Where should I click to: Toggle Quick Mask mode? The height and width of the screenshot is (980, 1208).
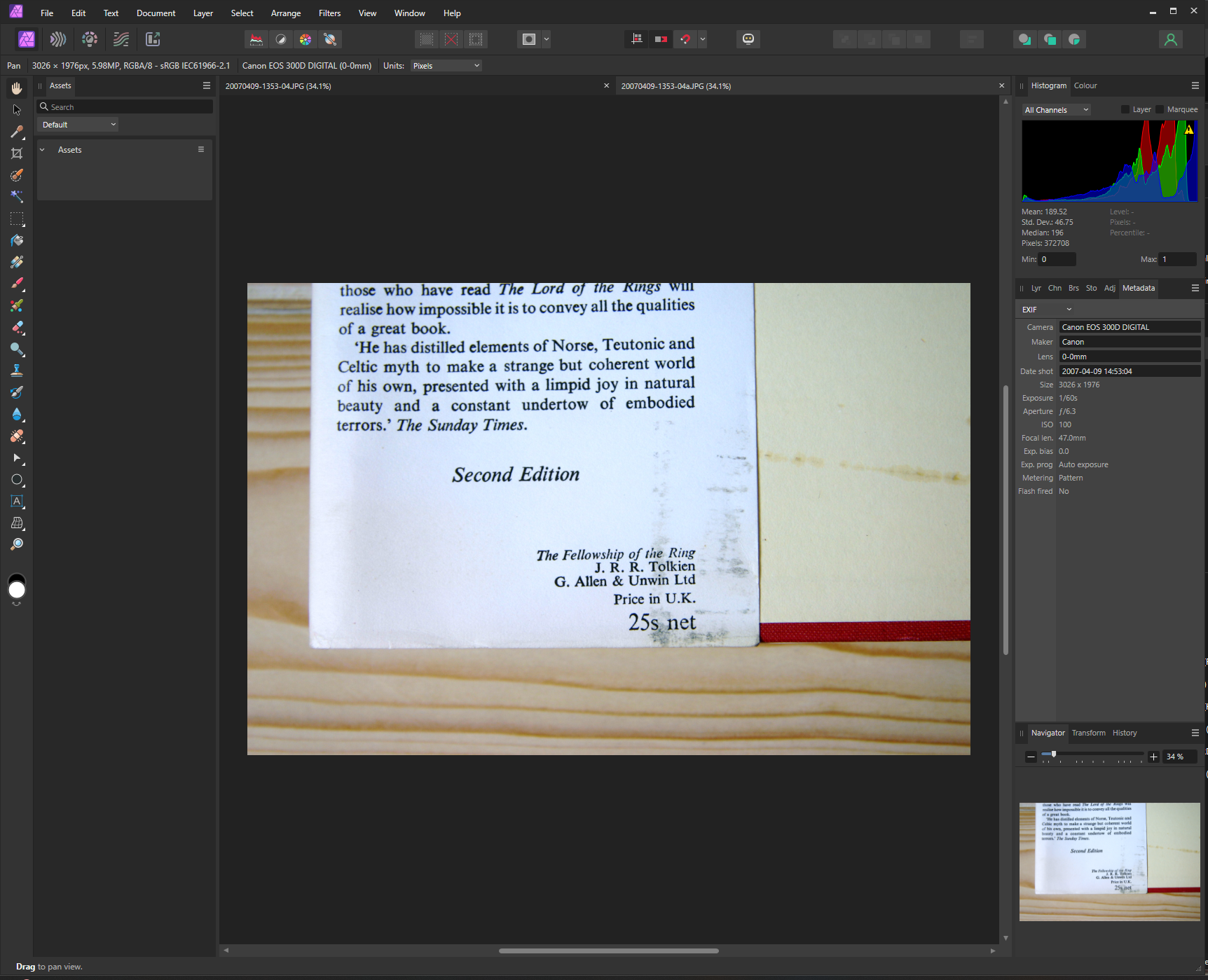click(529, 39)
